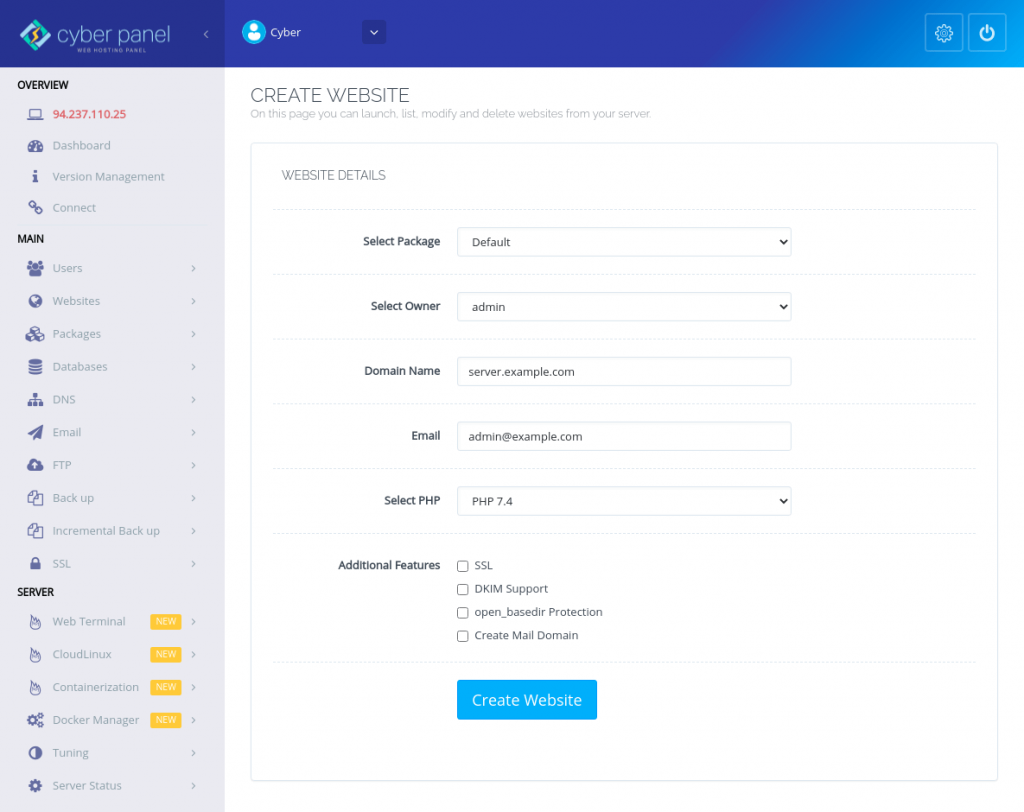The width and height of the screenshot is (1024, 812).
Task: Open the Containerization section
Action: [96, 687]
